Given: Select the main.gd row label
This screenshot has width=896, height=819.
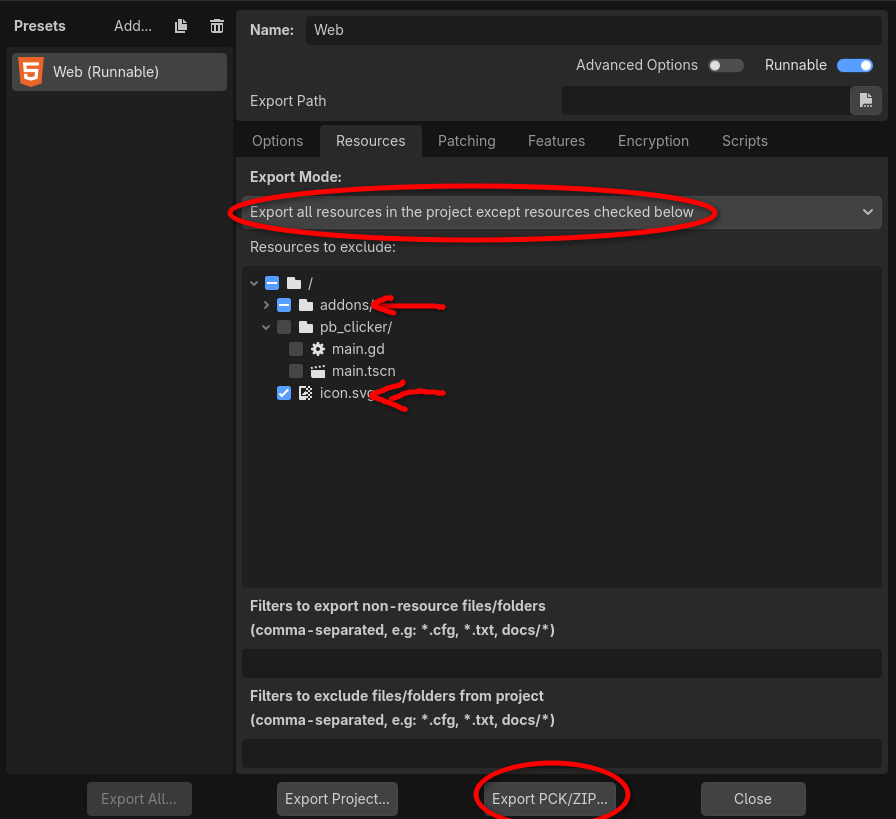Looking at the screenshot, I should 358,349.
